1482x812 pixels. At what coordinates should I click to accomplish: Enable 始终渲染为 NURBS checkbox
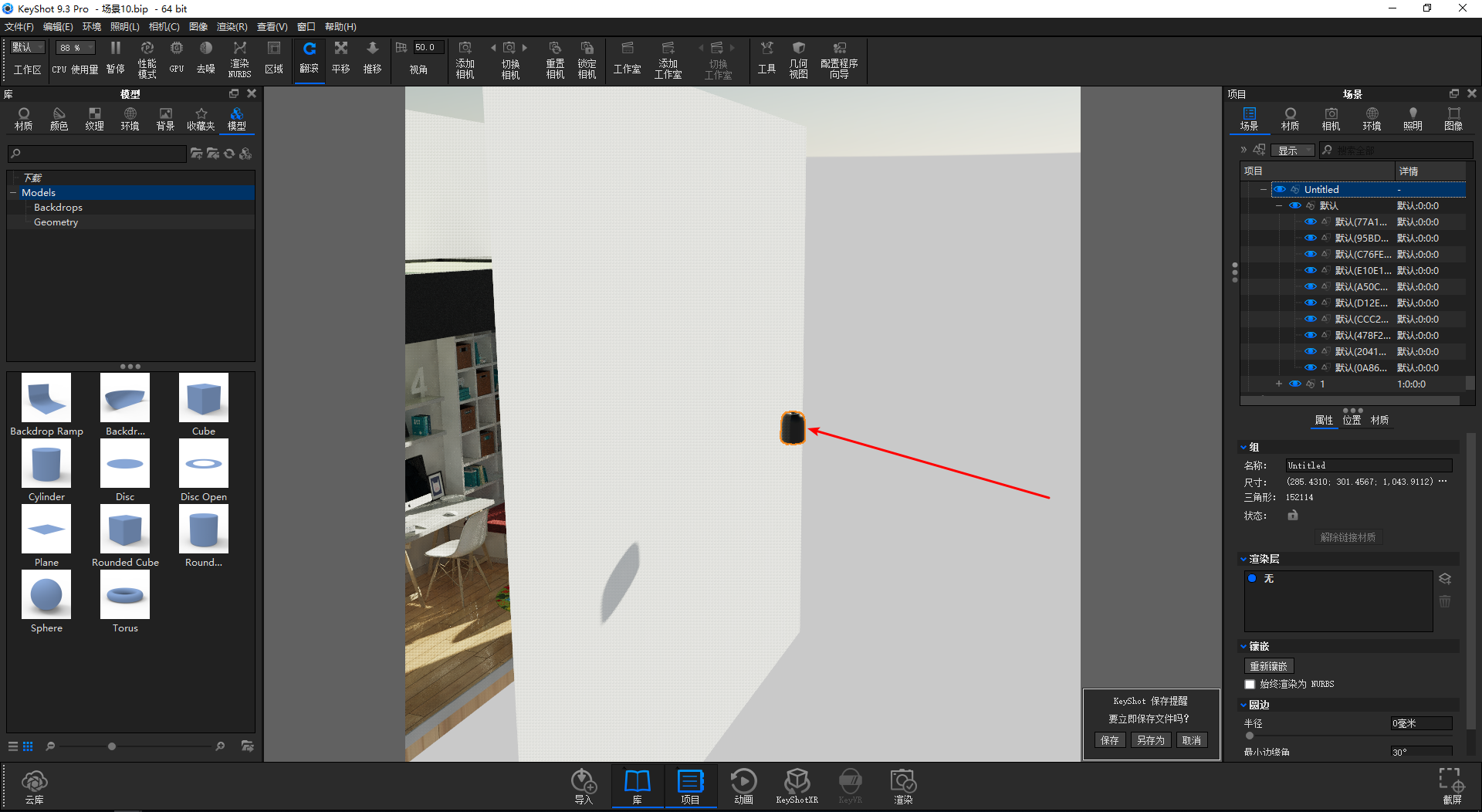(x=1250, y=685)
